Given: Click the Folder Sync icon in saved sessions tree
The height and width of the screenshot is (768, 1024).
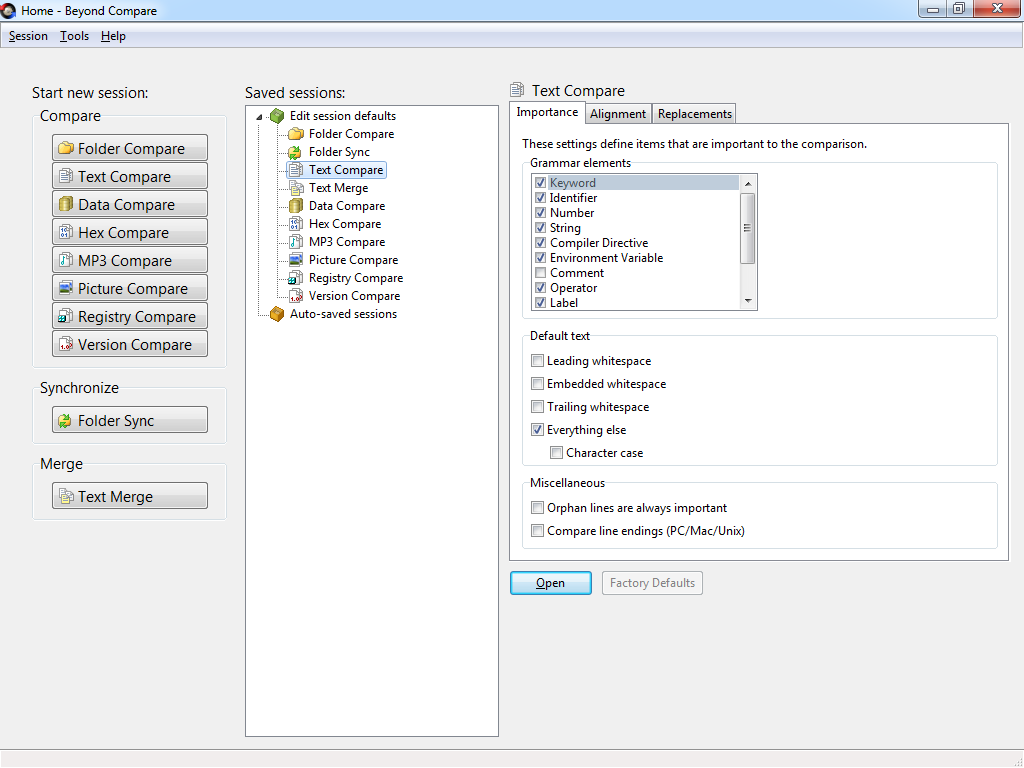Looking at the screenshot, I should tap(295, 152).
